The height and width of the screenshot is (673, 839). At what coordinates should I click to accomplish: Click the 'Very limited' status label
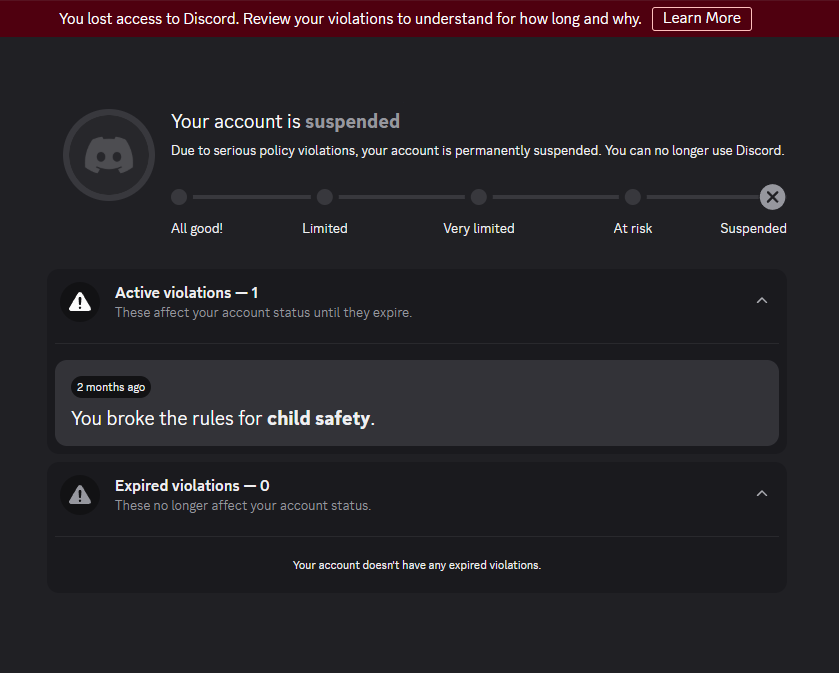pos(479,228)
